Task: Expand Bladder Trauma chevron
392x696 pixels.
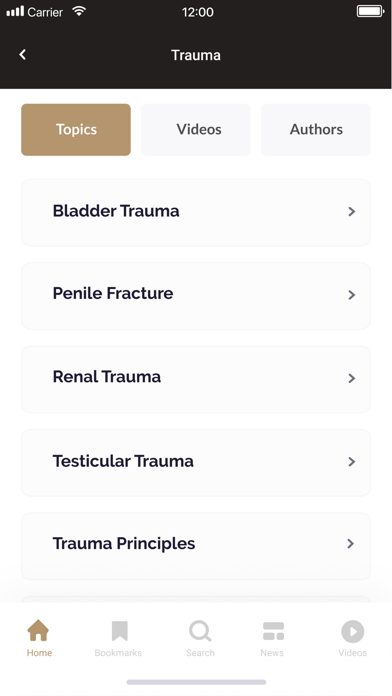Action: [352, 212]
